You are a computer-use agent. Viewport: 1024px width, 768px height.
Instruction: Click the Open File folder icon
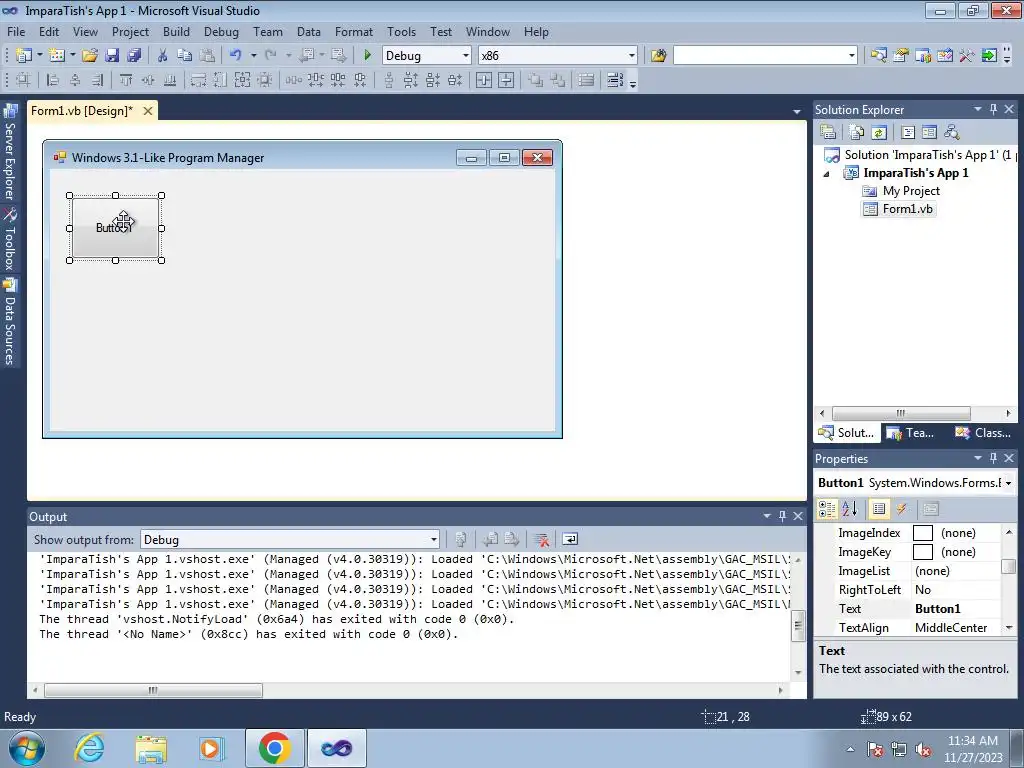[x=90, y=56]
